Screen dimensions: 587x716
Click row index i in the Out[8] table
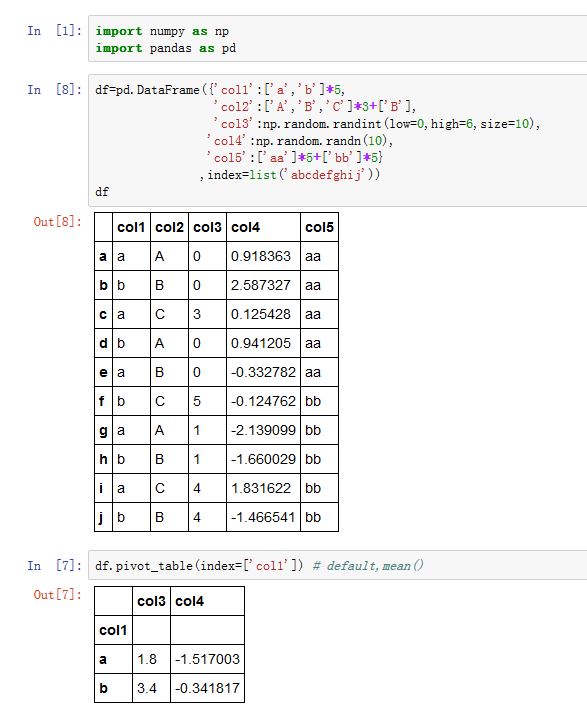click(x=101, y=488)
